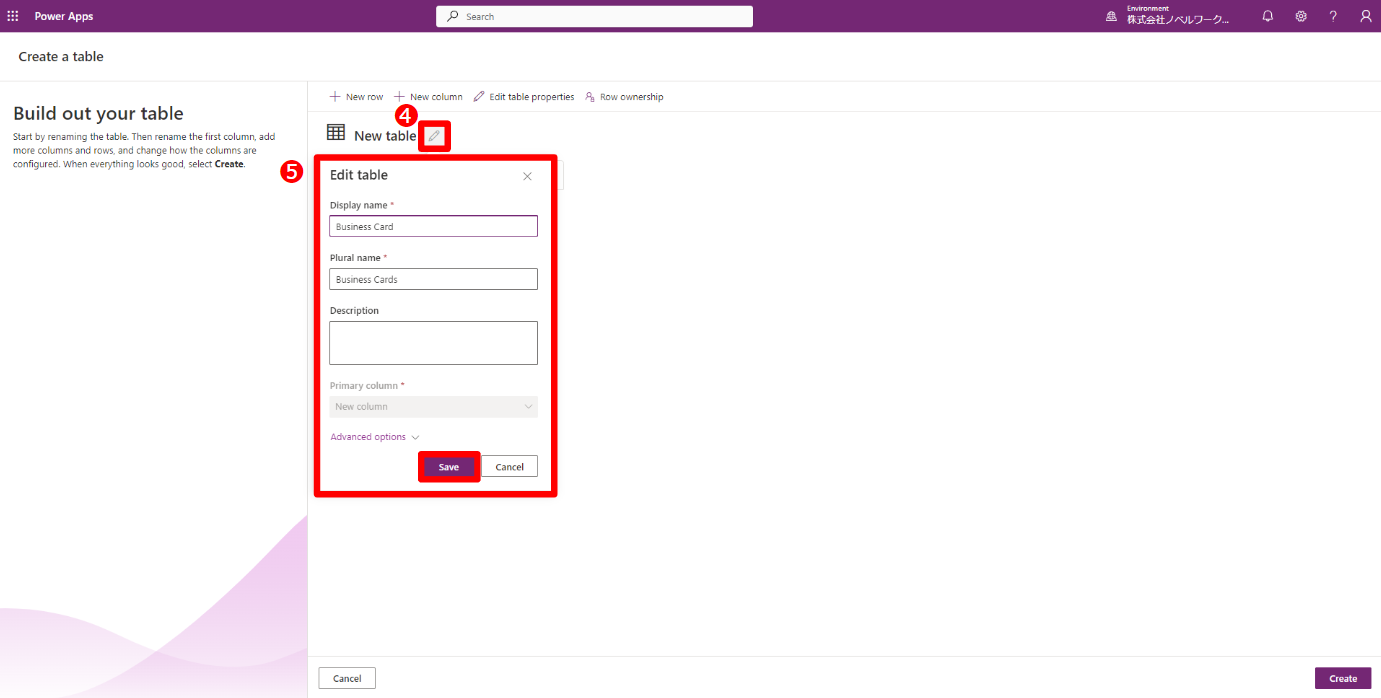Screen dimensions: 1381x698
Task: Open Row ownership settings
Action: [x=624, y=97]
